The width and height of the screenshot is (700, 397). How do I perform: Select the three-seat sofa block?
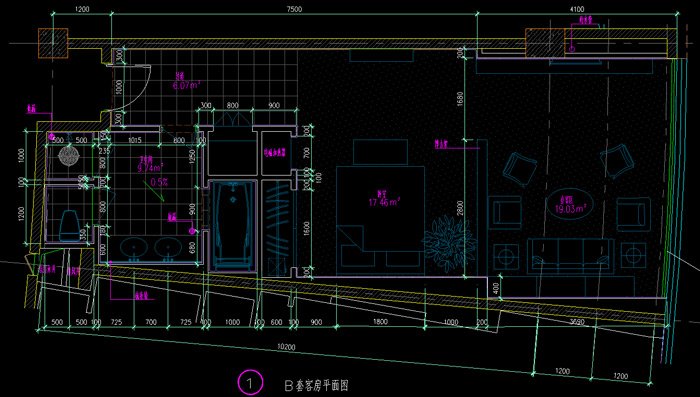click(x=571, y=256)
